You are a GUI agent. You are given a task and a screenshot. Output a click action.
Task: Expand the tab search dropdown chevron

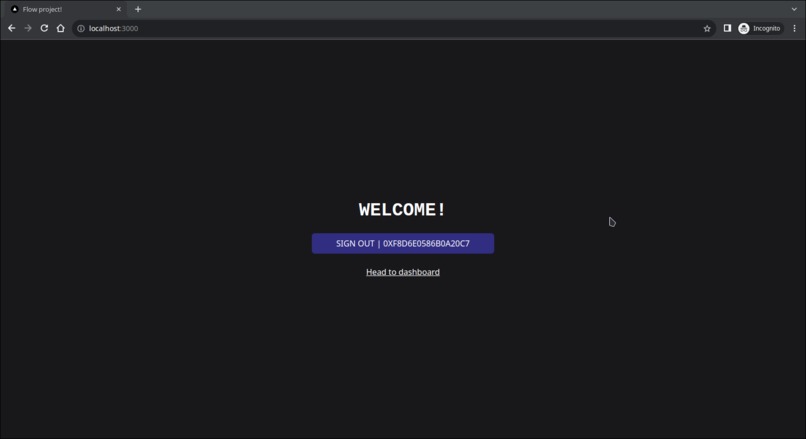coord(794,9)
